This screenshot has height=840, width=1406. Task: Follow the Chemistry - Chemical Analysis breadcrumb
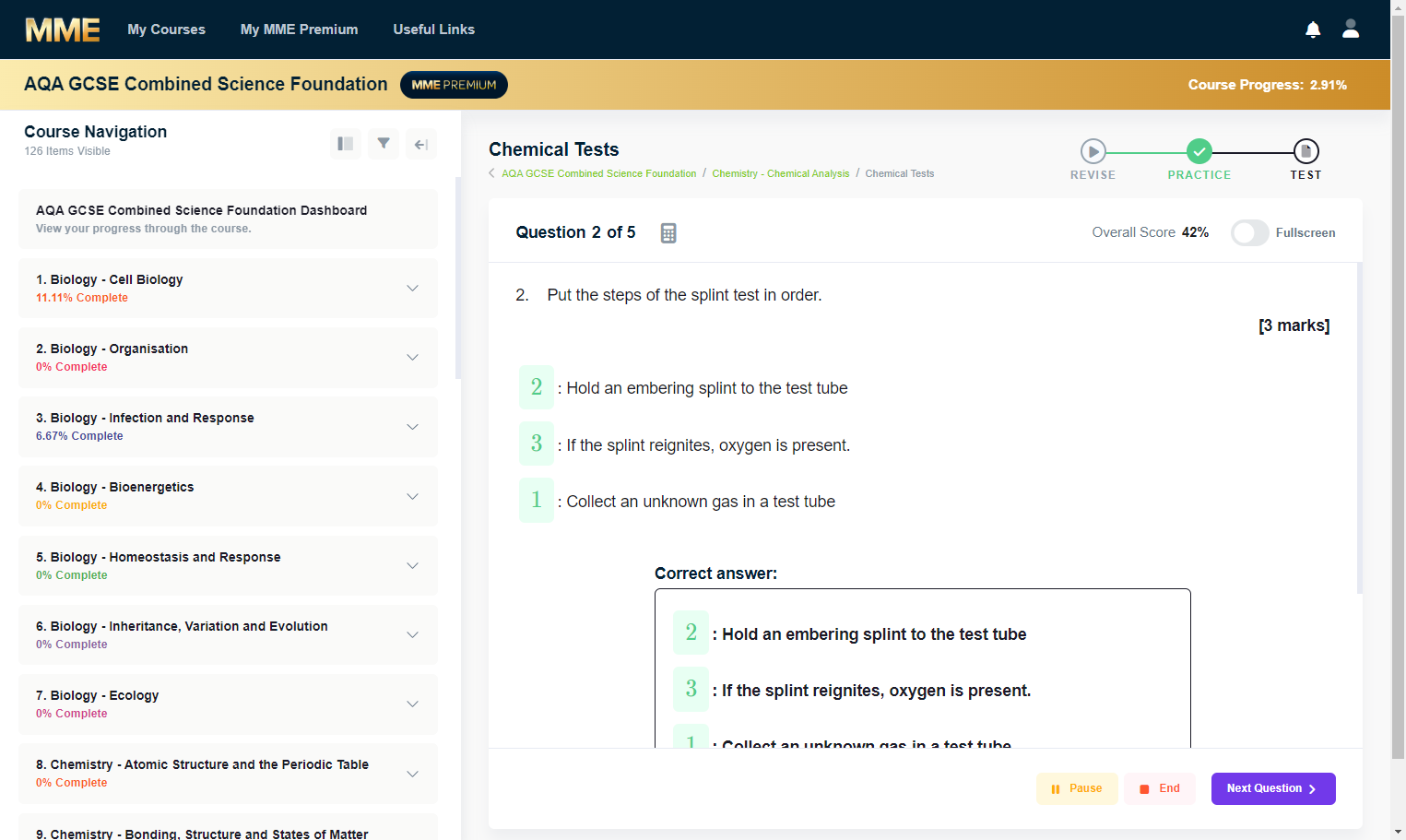click(781, 173)
